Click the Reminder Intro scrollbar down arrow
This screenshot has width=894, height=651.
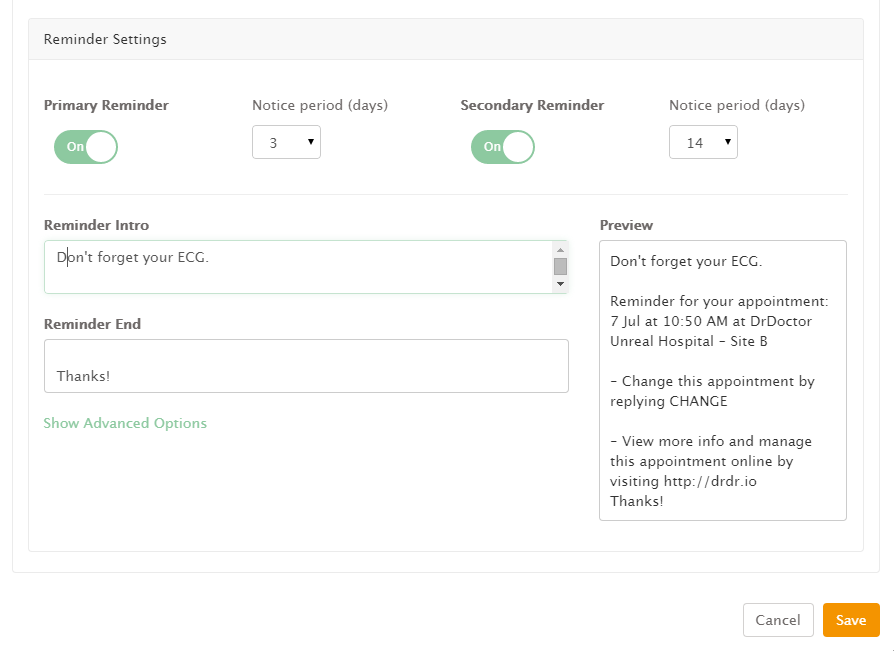click(560, 284)
